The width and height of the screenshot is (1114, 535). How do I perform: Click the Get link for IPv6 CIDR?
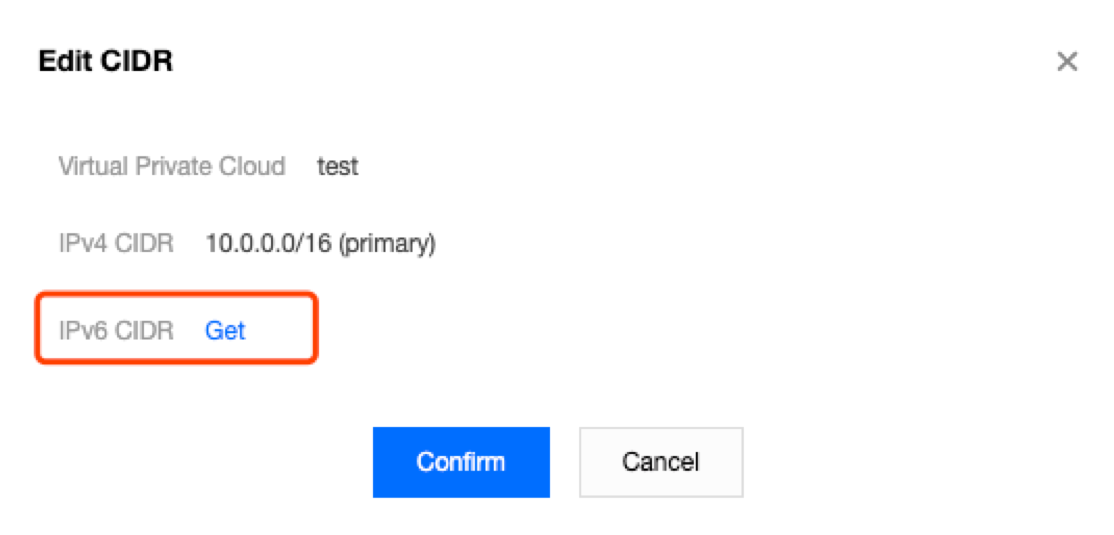(x=225, y=330)
